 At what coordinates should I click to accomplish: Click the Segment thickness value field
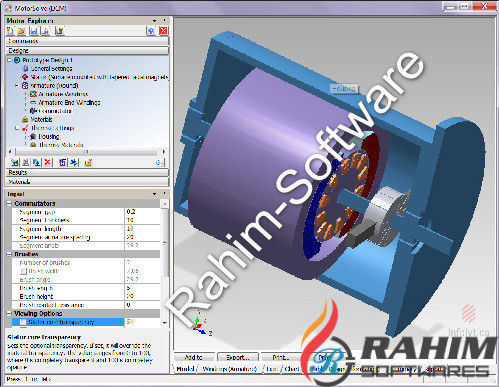pos(142,220)
